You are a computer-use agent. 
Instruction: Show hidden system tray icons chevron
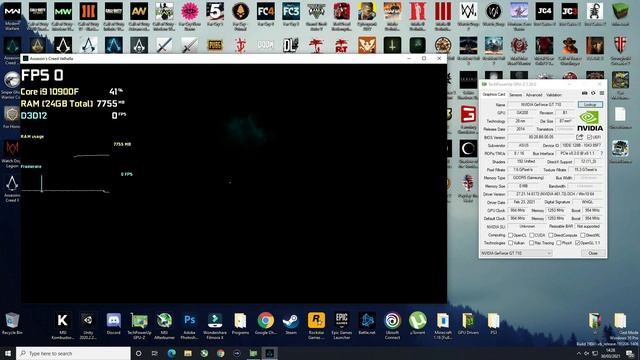click(x=578, y=353)
